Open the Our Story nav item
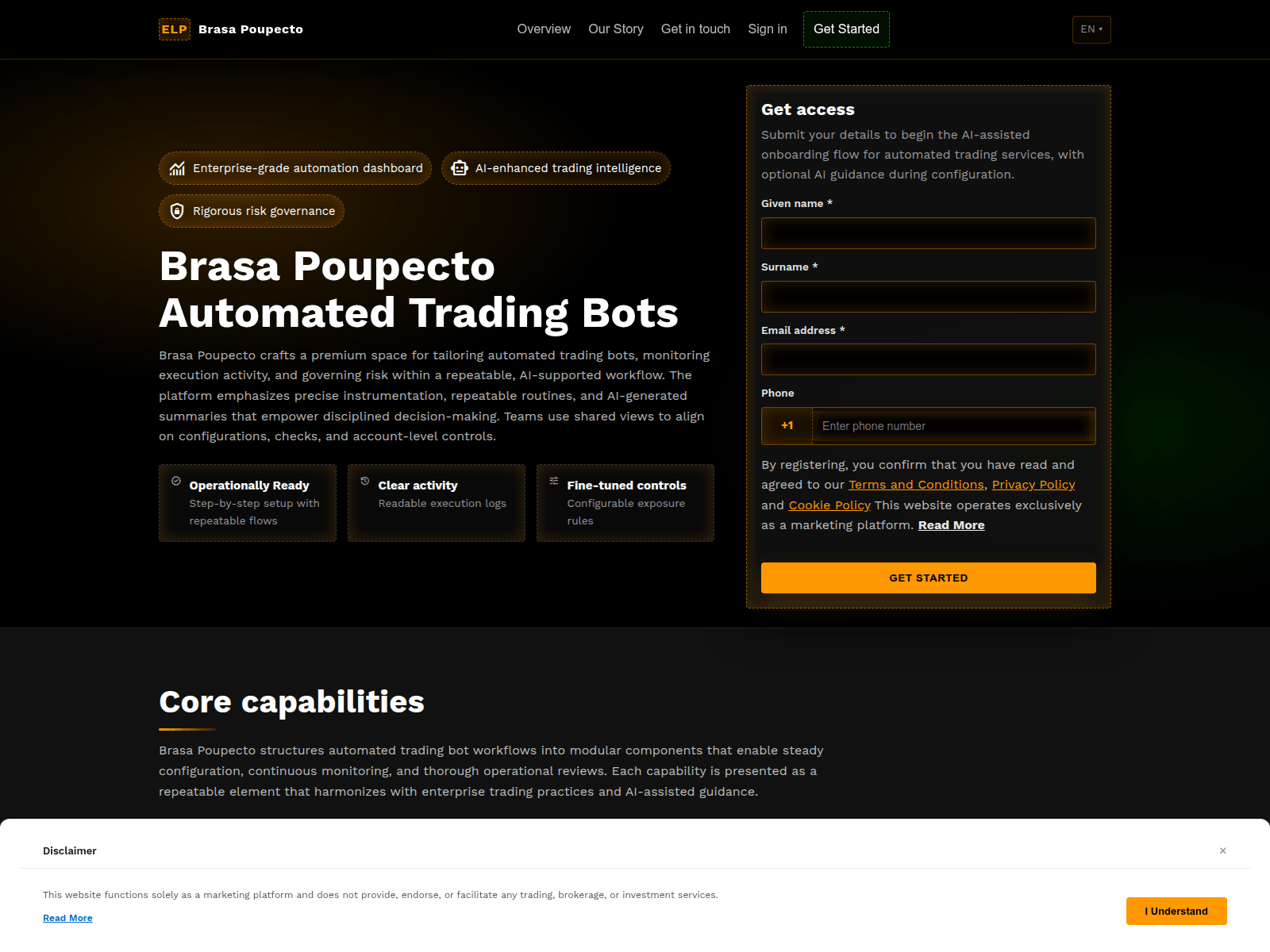 click(x=616, y=29)
